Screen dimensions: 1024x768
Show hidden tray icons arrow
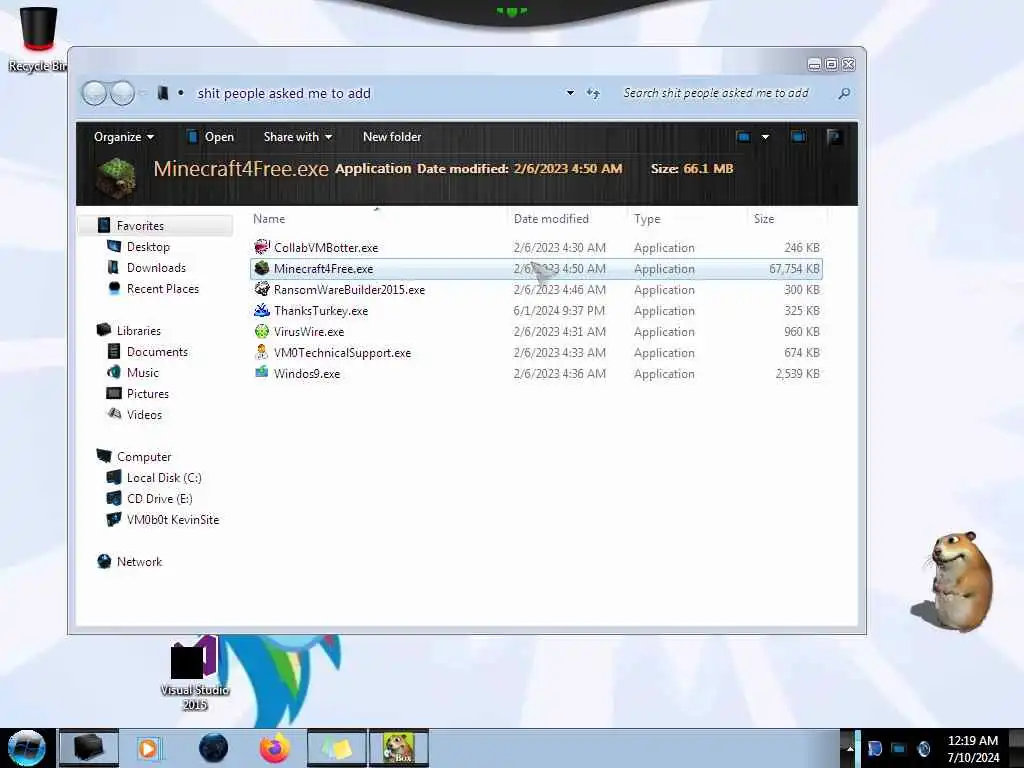click(850, 748)
